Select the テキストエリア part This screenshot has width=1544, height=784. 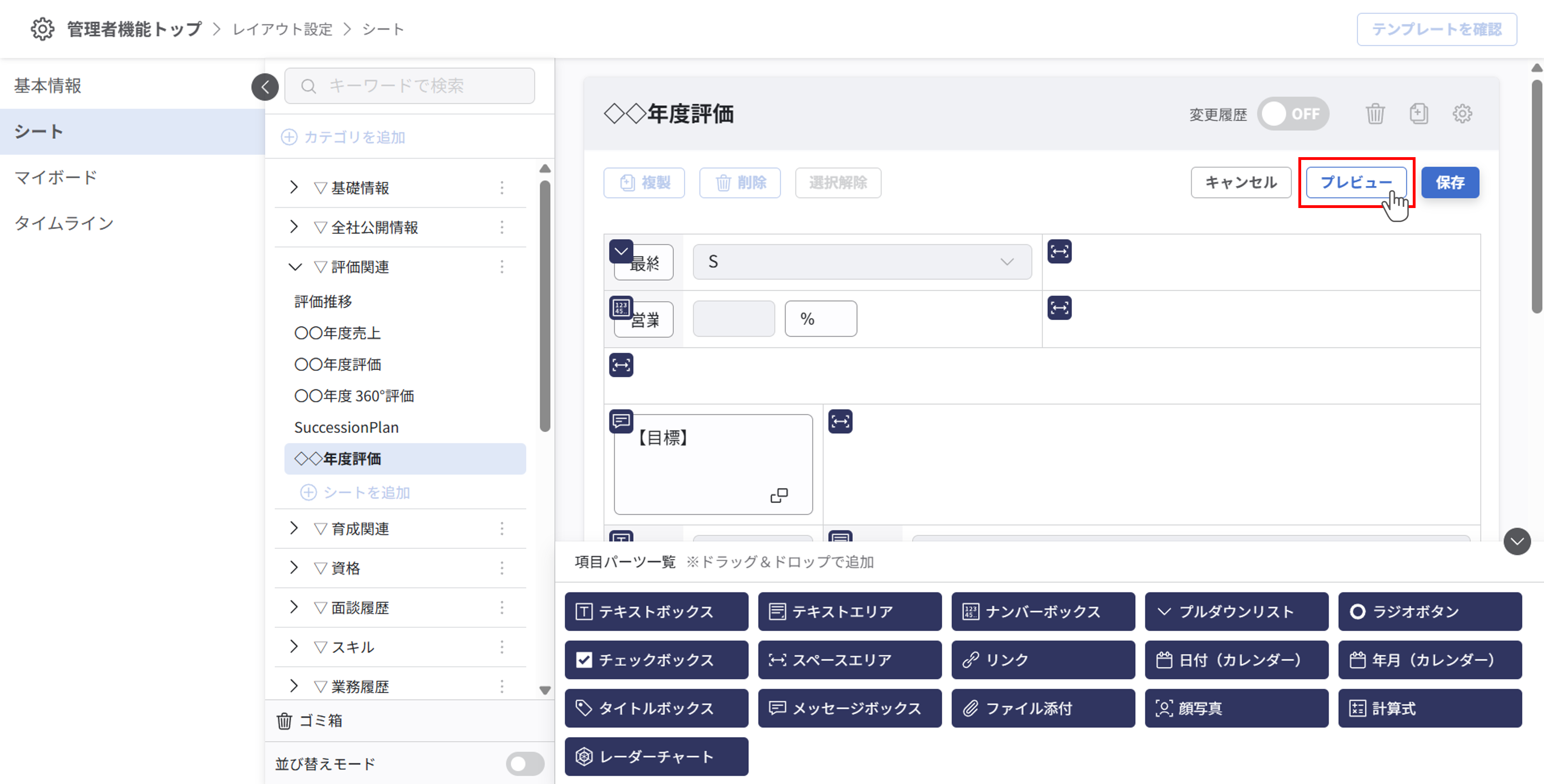pos(849,611)
